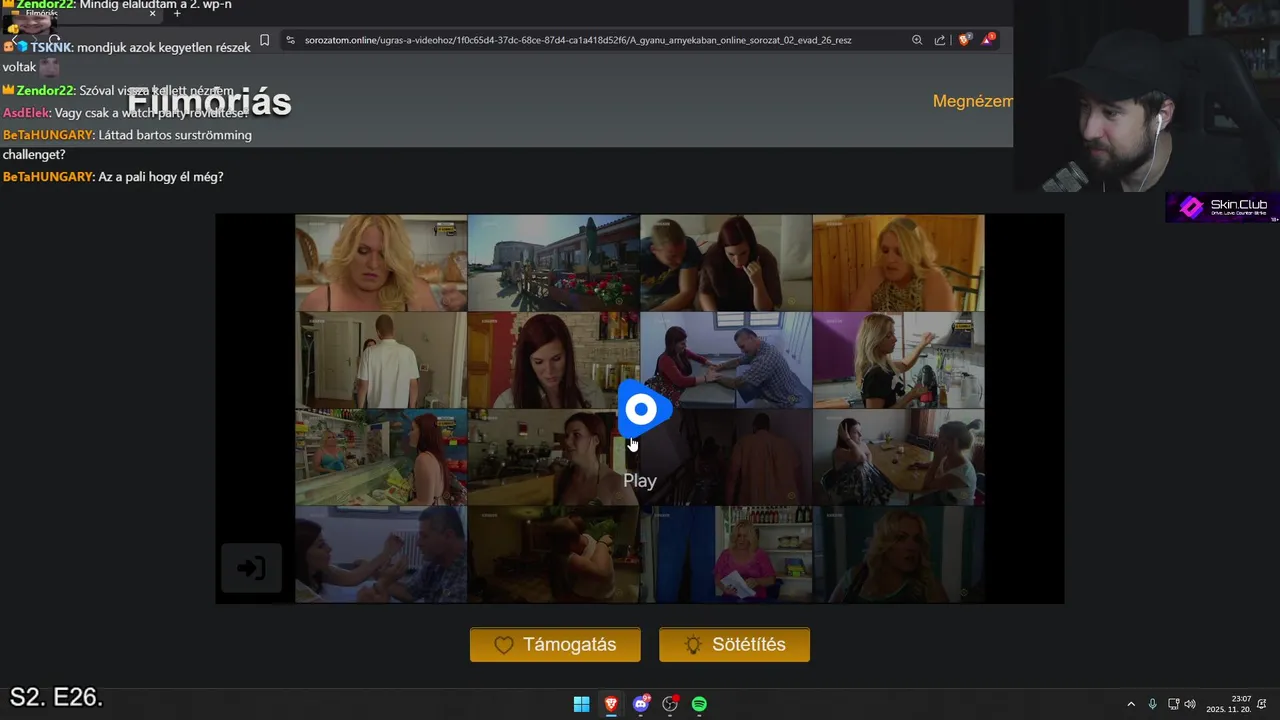Image resolution: width=1280 pixels, height=720 pixels.
Task: Open the Windows Start menu
Action: (x=581, y=704)
